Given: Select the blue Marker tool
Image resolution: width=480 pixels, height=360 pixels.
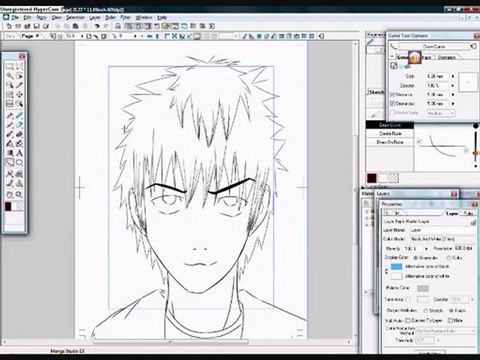Looking at the screenshot, I should [19, 115].
